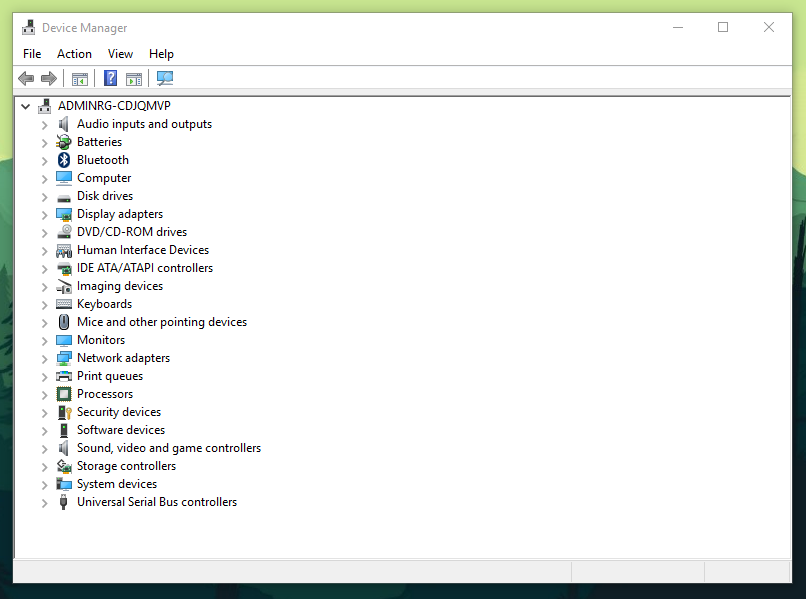The width and height of the screenshot is (806, 599).
Task: Select the ADMINRG-CDJQMVP label
Action: 114,106
